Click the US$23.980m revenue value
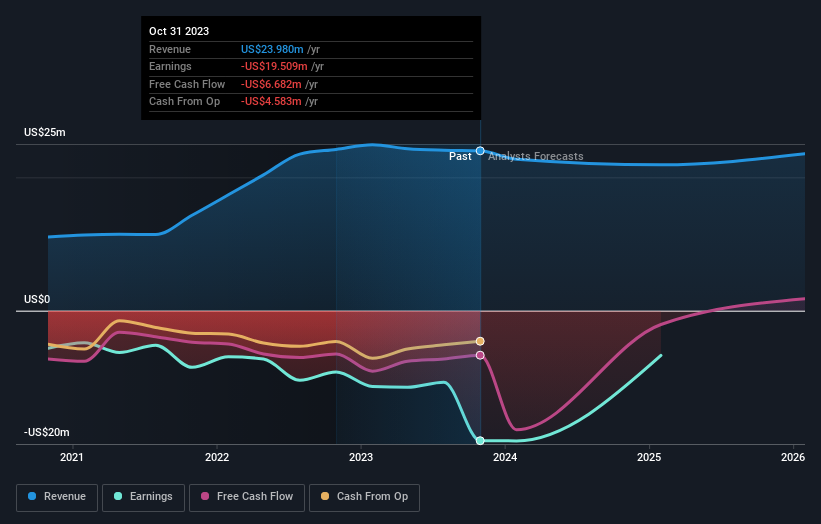Viewport: 821px width, 524px height. [x=272, y=49]
